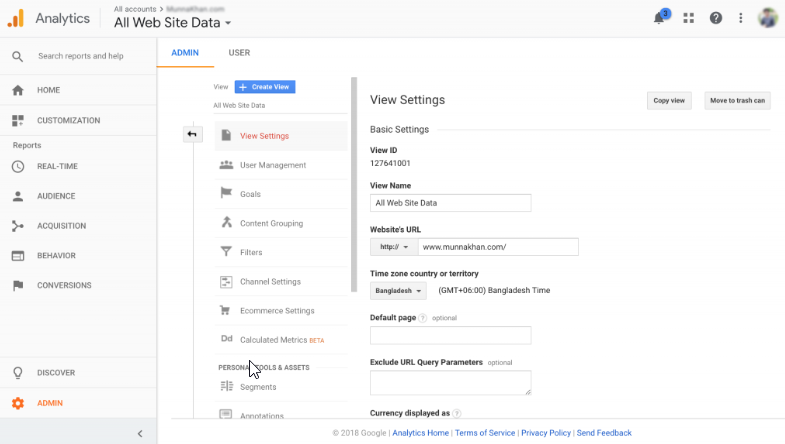Open the All Web Site Data account selector
This screenshot has width=785, height=444.
pyautogui.click(x=172, y=22)
